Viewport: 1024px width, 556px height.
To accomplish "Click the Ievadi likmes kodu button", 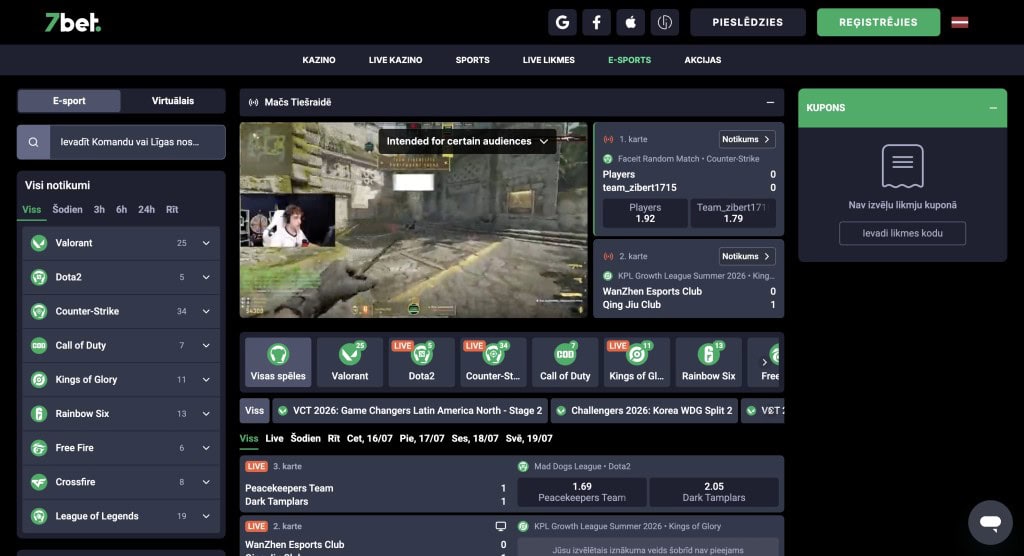I will (902, 233).
